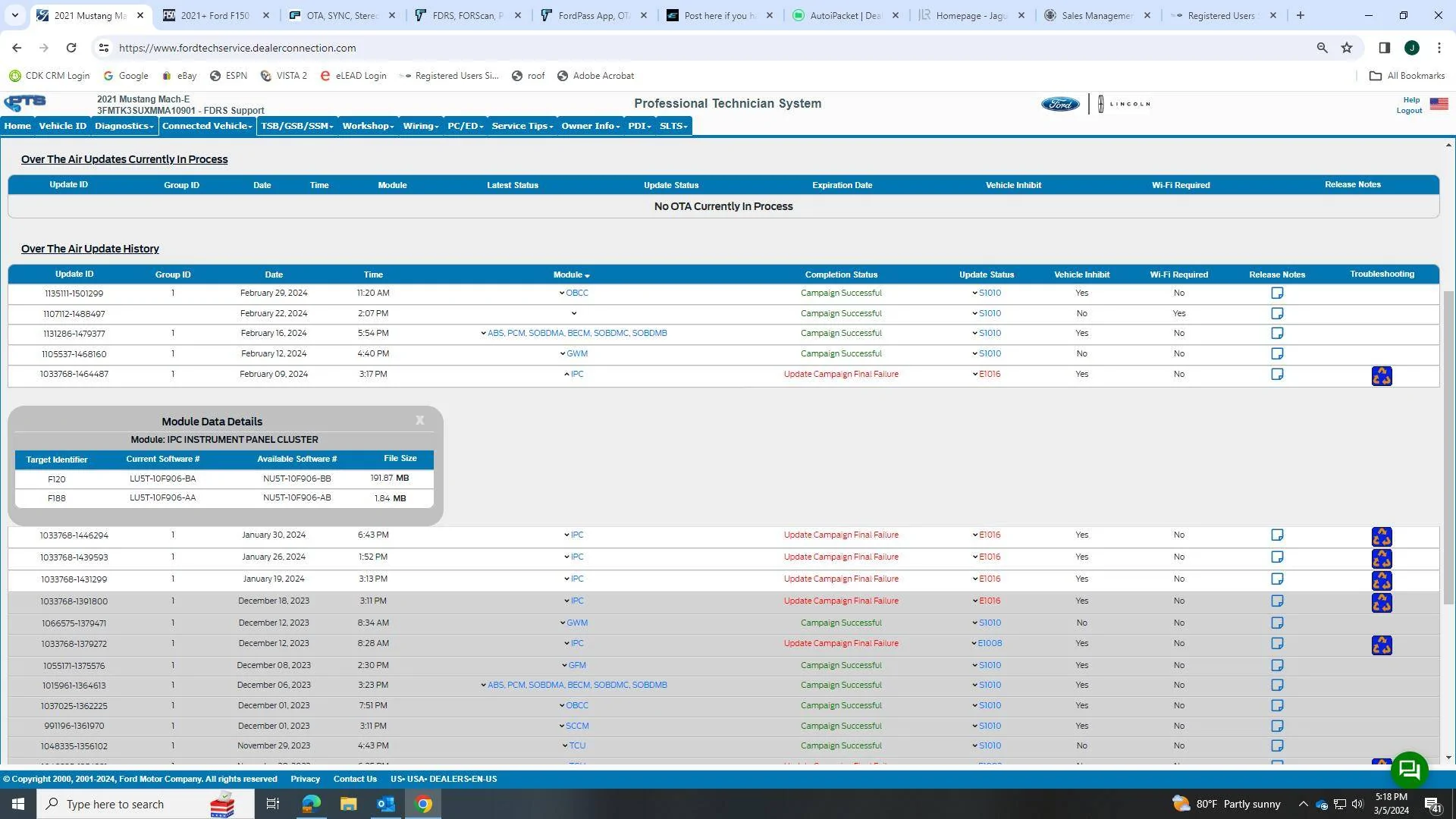Open troubleshooting icon for update 1033768-1439593
Viewport: 1456px width, 819px height.
tap(1382, 559)
